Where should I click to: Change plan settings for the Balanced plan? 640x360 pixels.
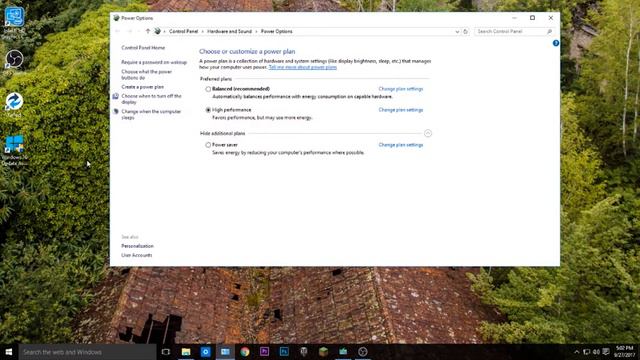400,89
